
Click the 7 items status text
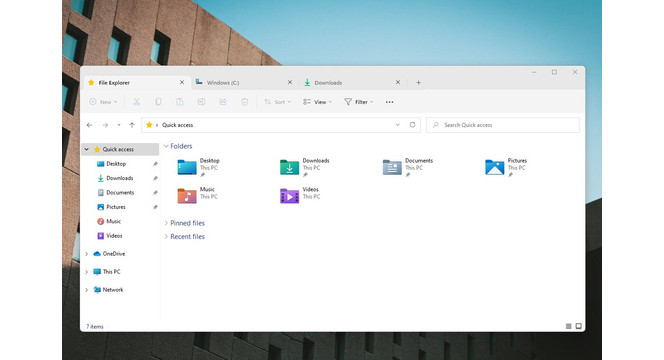[x=95, y=327]
